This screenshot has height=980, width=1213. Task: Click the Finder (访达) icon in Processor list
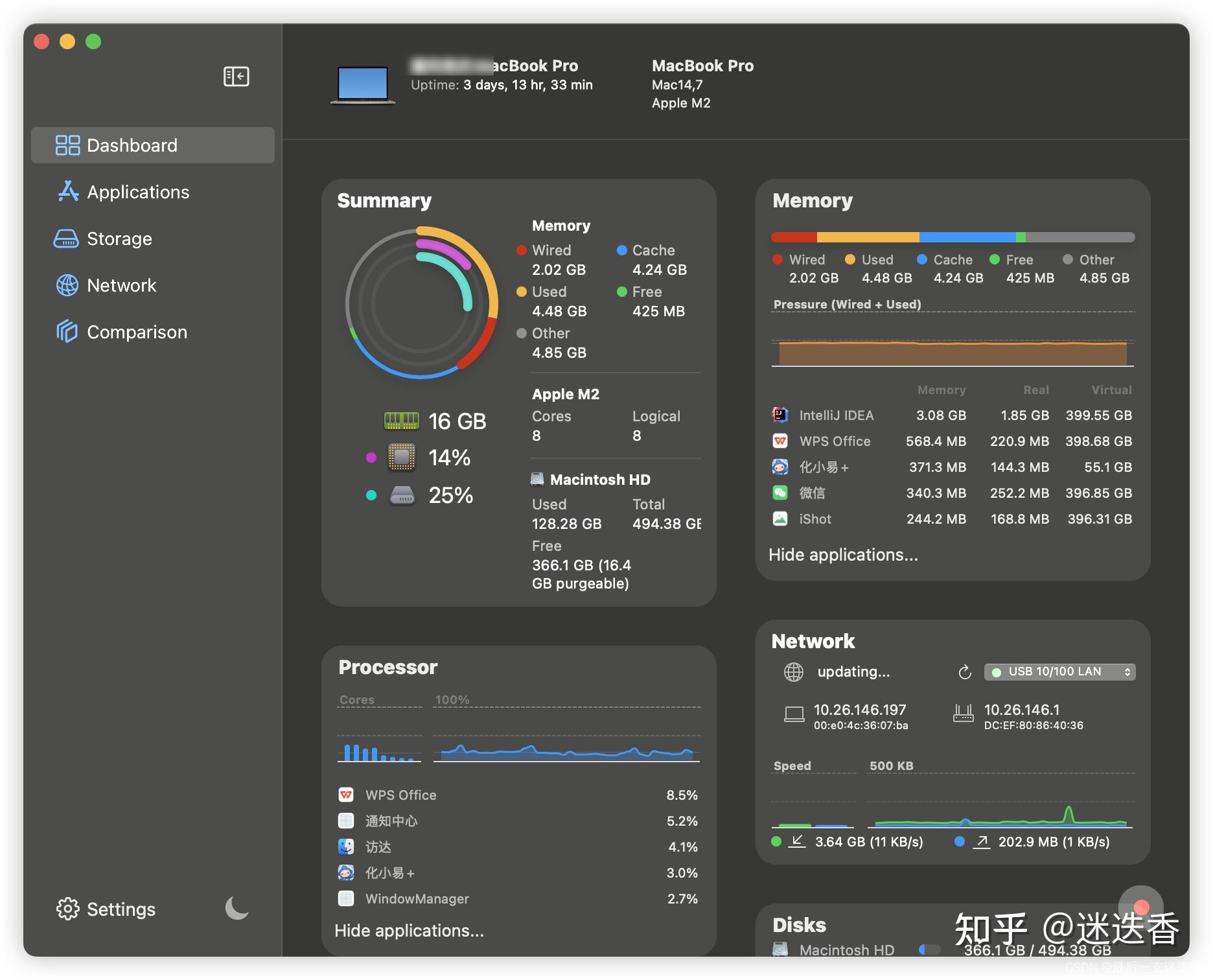[346, 846]
